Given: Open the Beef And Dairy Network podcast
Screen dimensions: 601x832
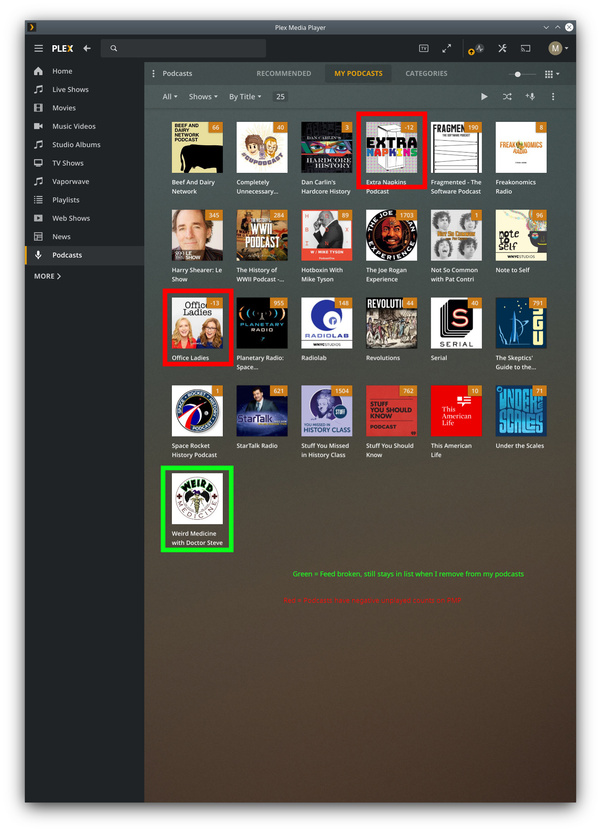Looking at the screenshot, I should 197,148.
